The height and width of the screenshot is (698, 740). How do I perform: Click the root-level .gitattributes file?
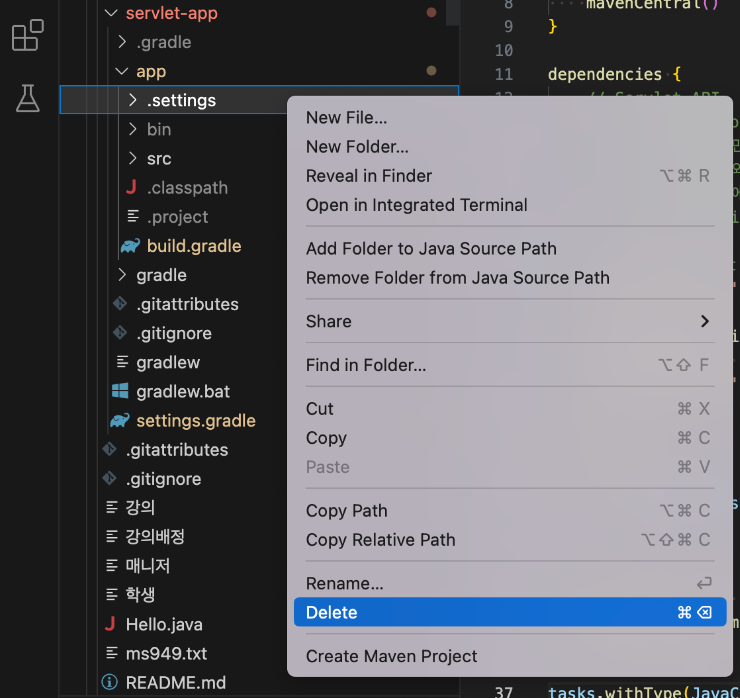[x=177, y=449]
